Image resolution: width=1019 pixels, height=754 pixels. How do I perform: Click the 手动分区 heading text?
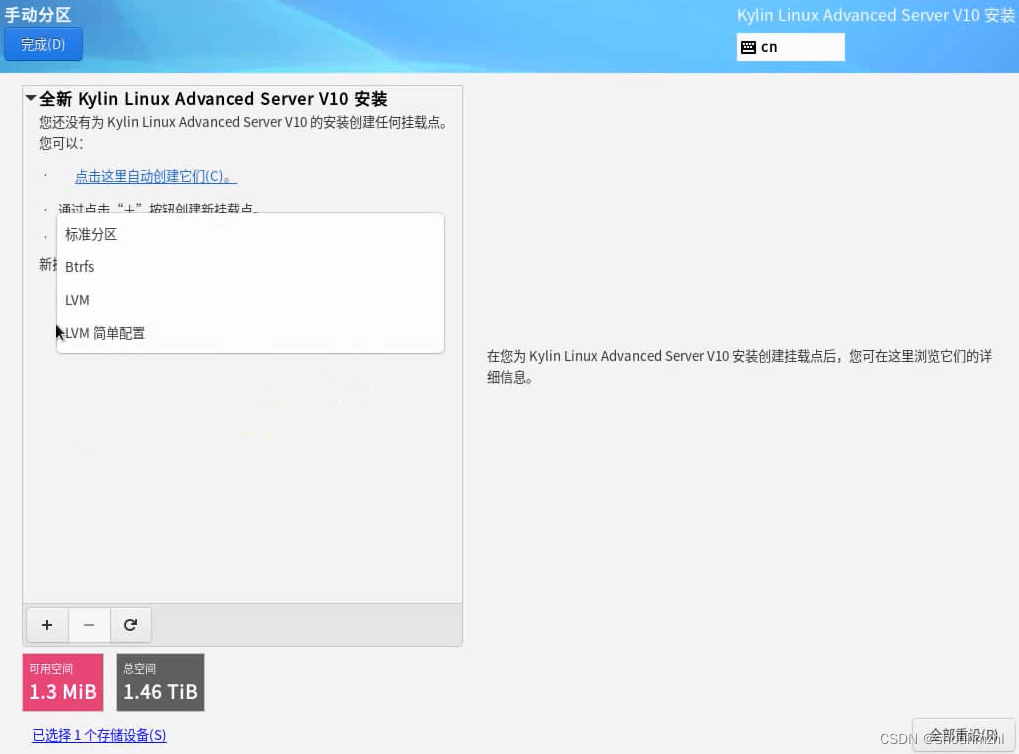pos(38,15)
